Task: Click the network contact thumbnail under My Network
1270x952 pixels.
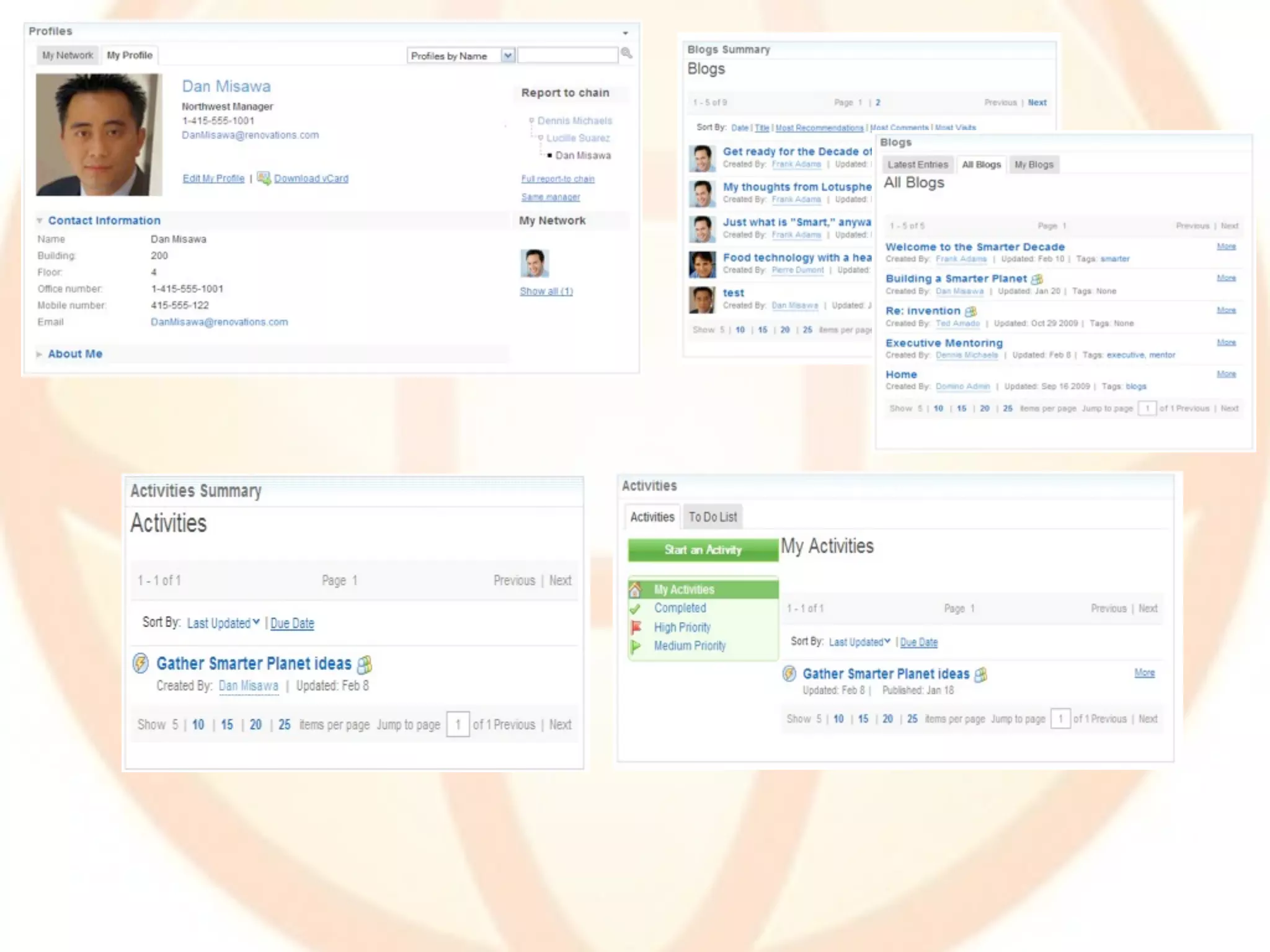Action: pos(534,263)
